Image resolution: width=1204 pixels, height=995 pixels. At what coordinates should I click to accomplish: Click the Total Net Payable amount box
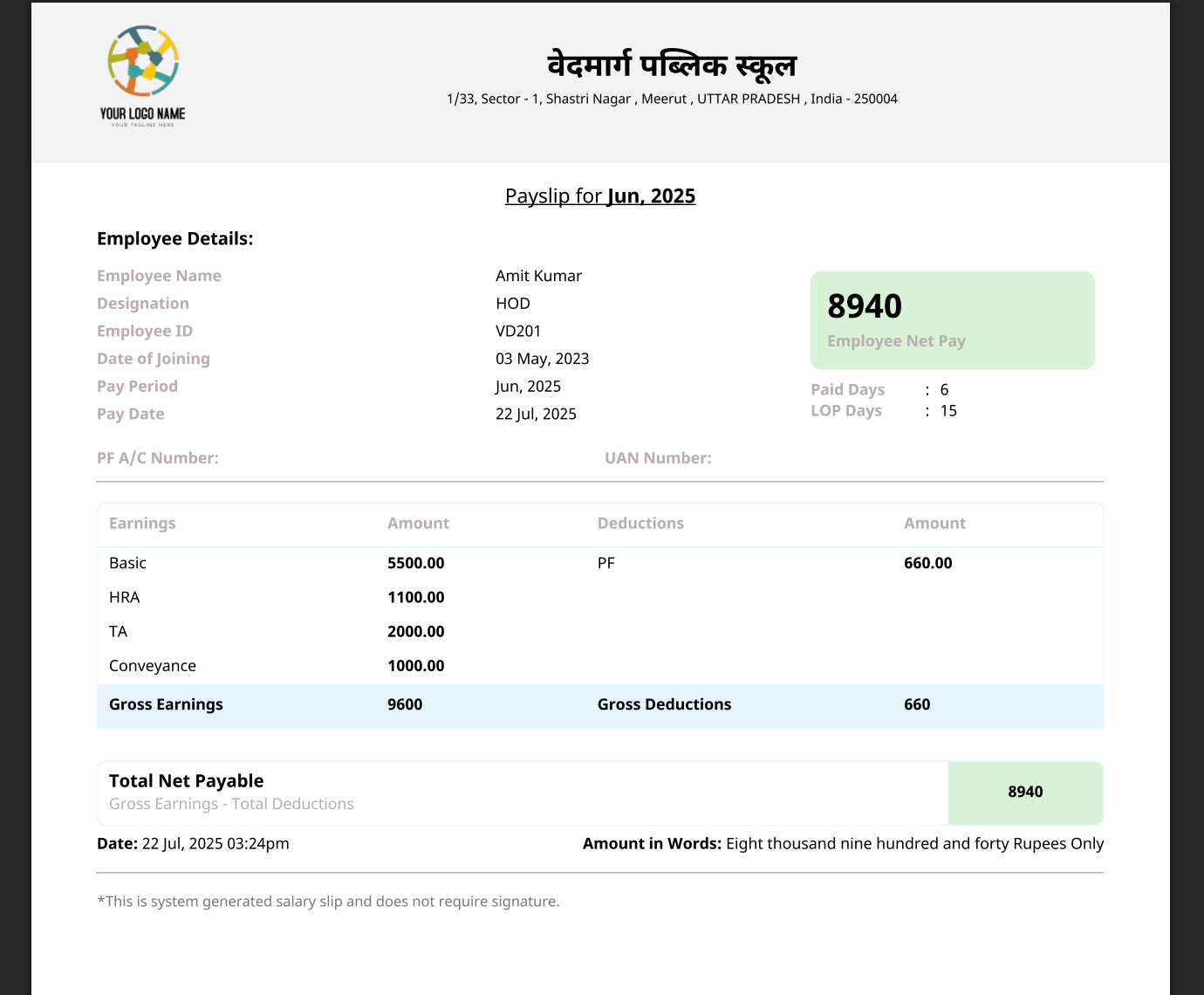click(x=1025, y=792)
